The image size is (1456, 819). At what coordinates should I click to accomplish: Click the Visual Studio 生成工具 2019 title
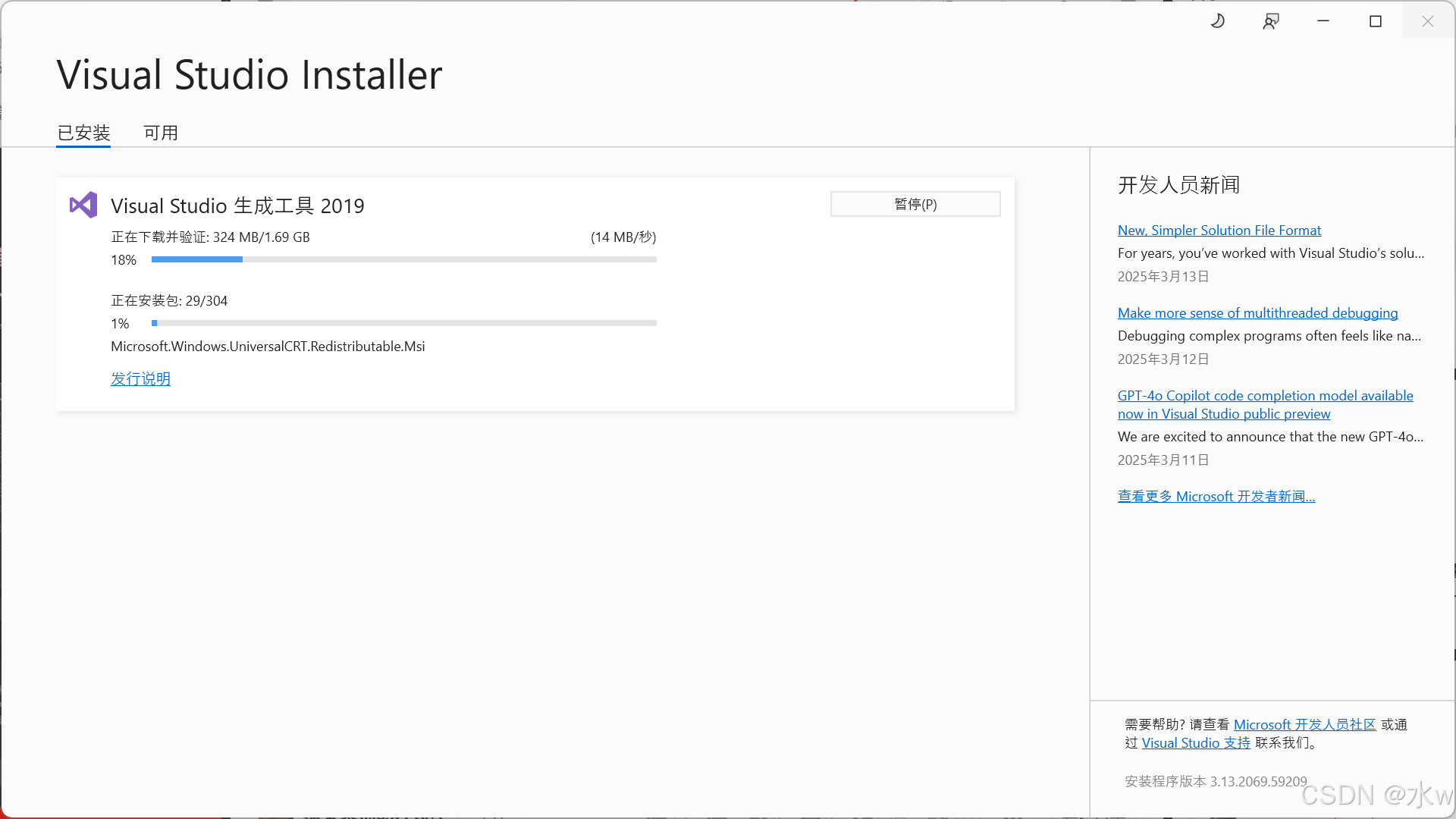click(237, 206)
